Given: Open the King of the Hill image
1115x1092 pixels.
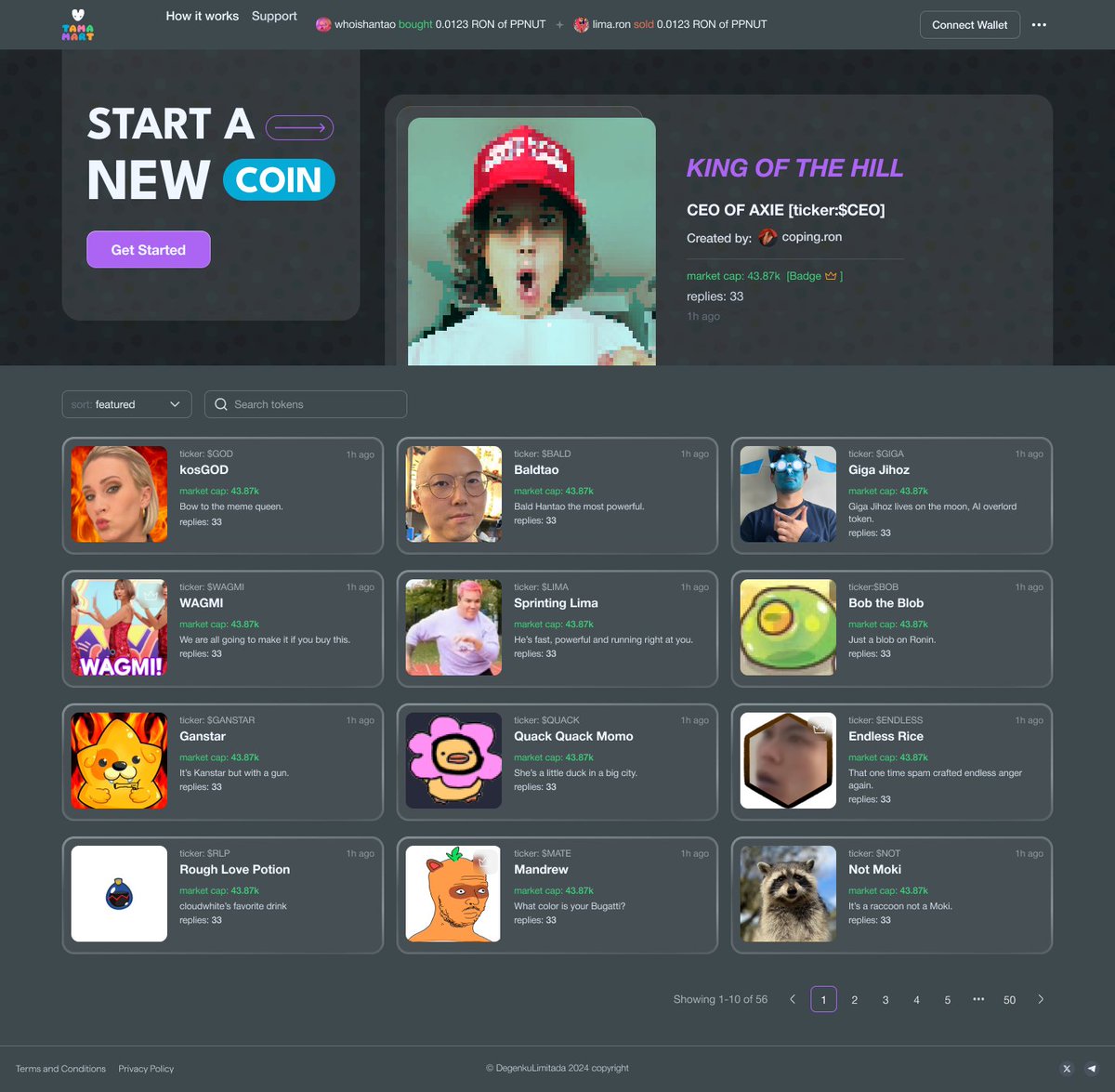Looking at the screenshot, I should point(531,242).
